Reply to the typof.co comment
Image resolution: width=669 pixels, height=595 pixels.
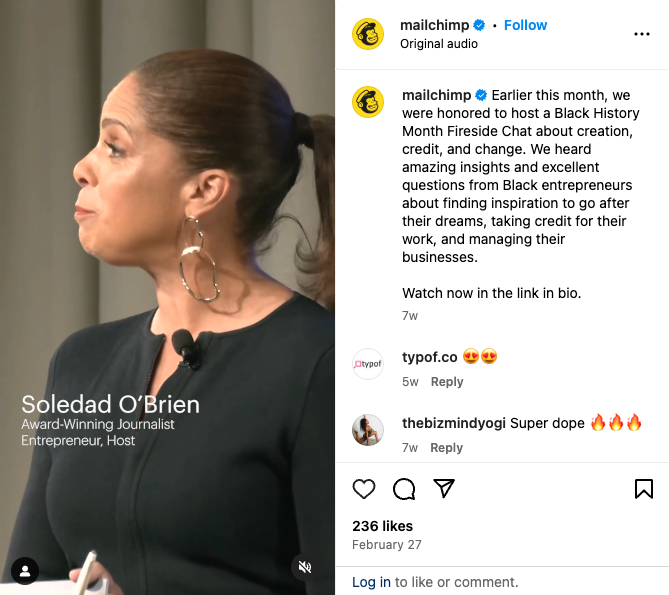(x=447, y=382)
